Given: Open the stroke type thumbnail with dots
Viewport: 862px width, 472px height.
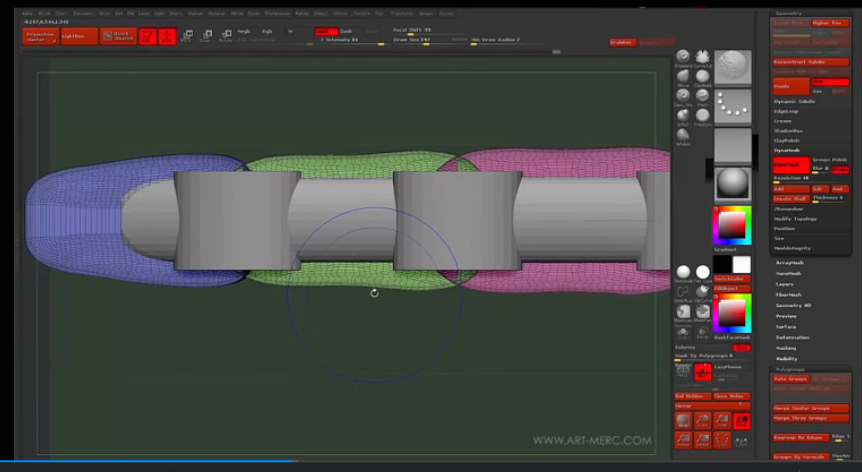Looking at the screenshot, I should (733, 105).
